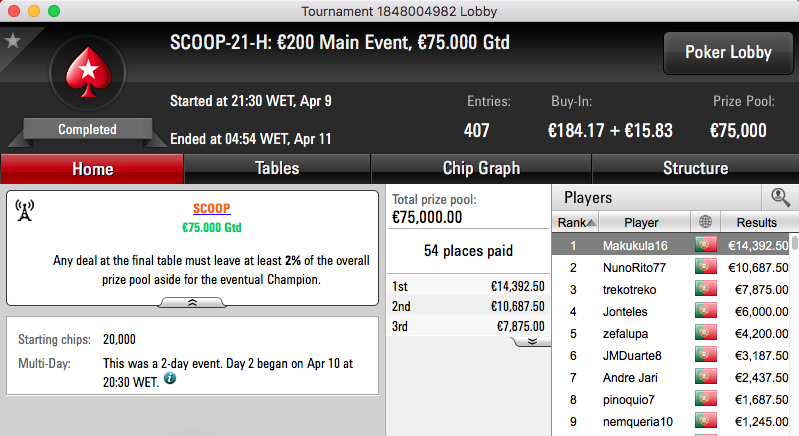Screen dimensions: 799x436
Task: Click the Multi-Day info icon
Action: (x=170, y=378)
